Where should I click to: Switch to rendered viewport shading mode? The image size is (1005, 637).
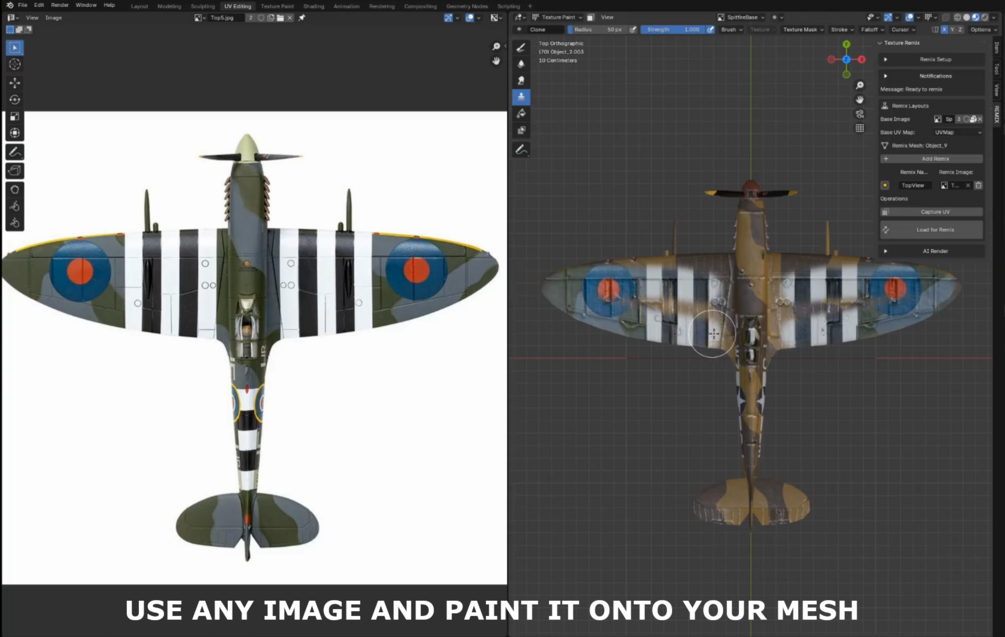click(x=985, y=17)
